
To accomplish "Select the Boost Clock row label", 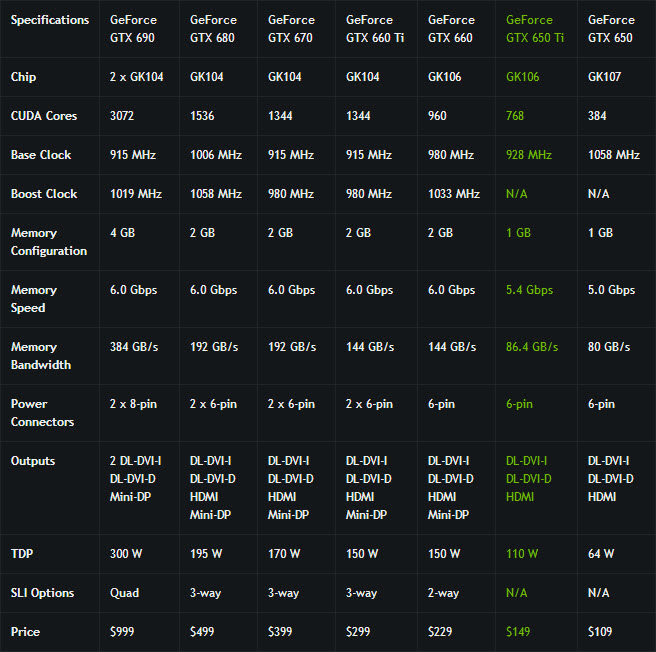I will click(44, 194).
